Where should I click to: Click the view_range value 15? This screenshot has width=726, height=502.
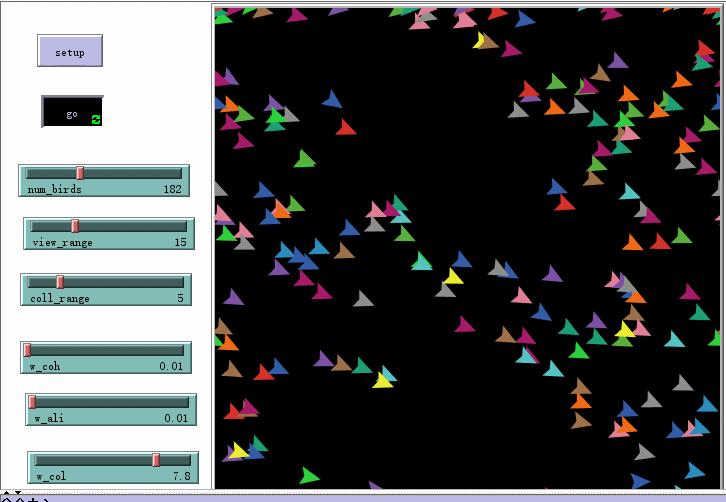coord(181,242)
